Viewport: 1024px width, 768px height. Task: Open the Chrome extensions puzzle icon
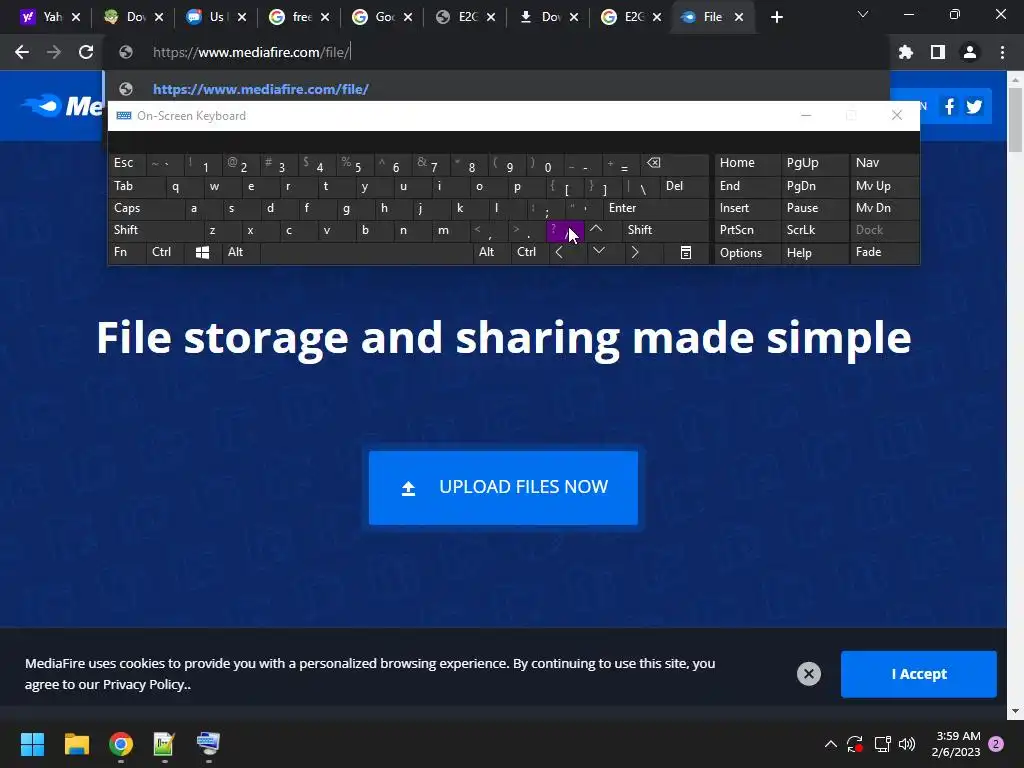point(905,52)
